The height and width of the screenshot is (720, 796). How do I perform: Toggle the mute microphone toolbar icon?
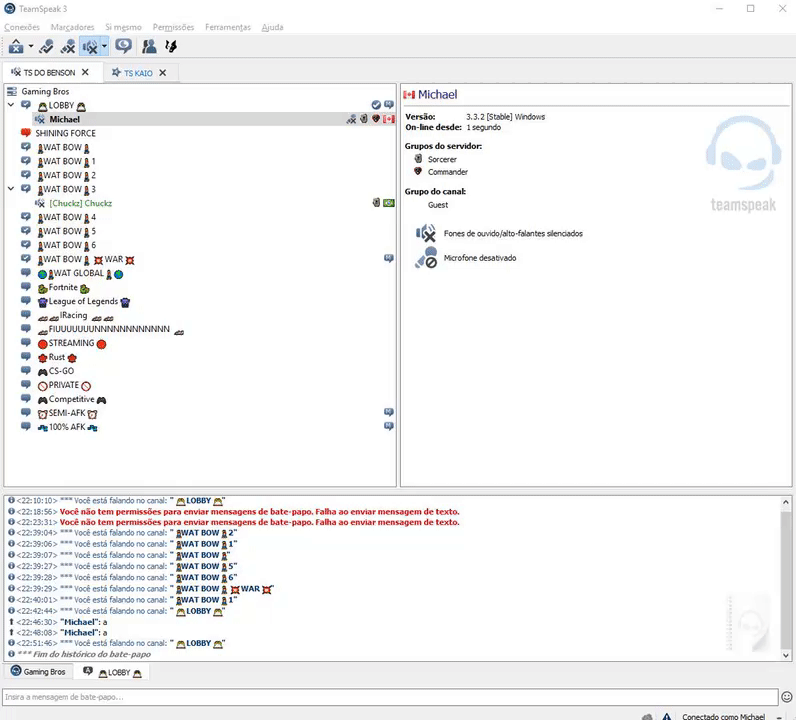pos(68,46)
